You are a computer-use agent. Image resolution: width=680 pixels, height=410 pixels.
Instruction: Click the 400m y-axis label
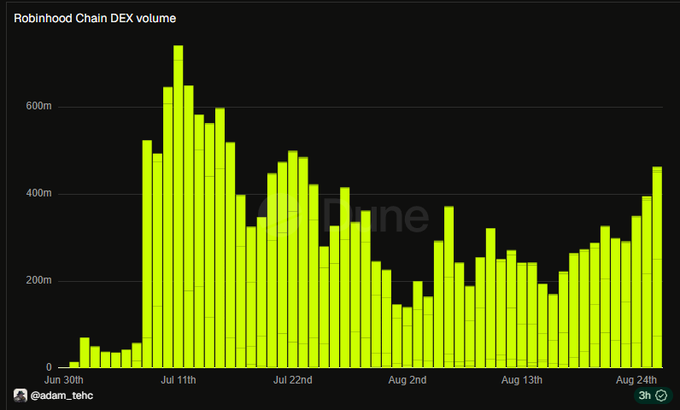click(39, 194)
